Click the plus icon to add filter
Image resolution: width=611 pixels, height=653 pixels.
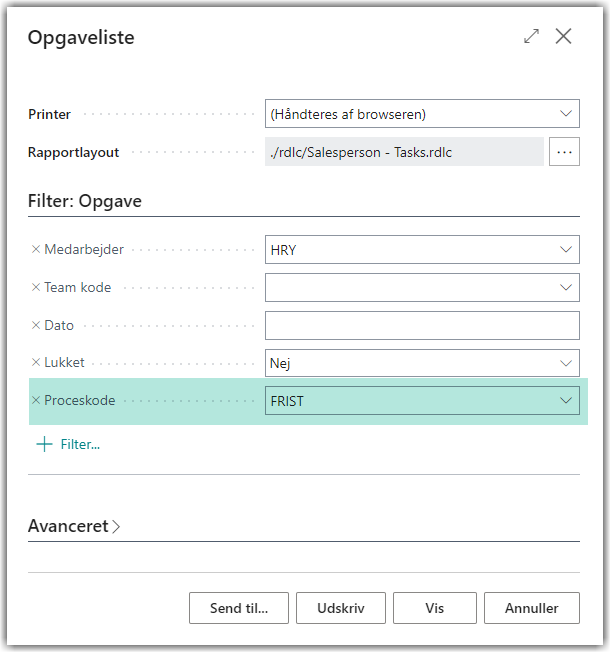pyautogui.click(x=44, y=444)
